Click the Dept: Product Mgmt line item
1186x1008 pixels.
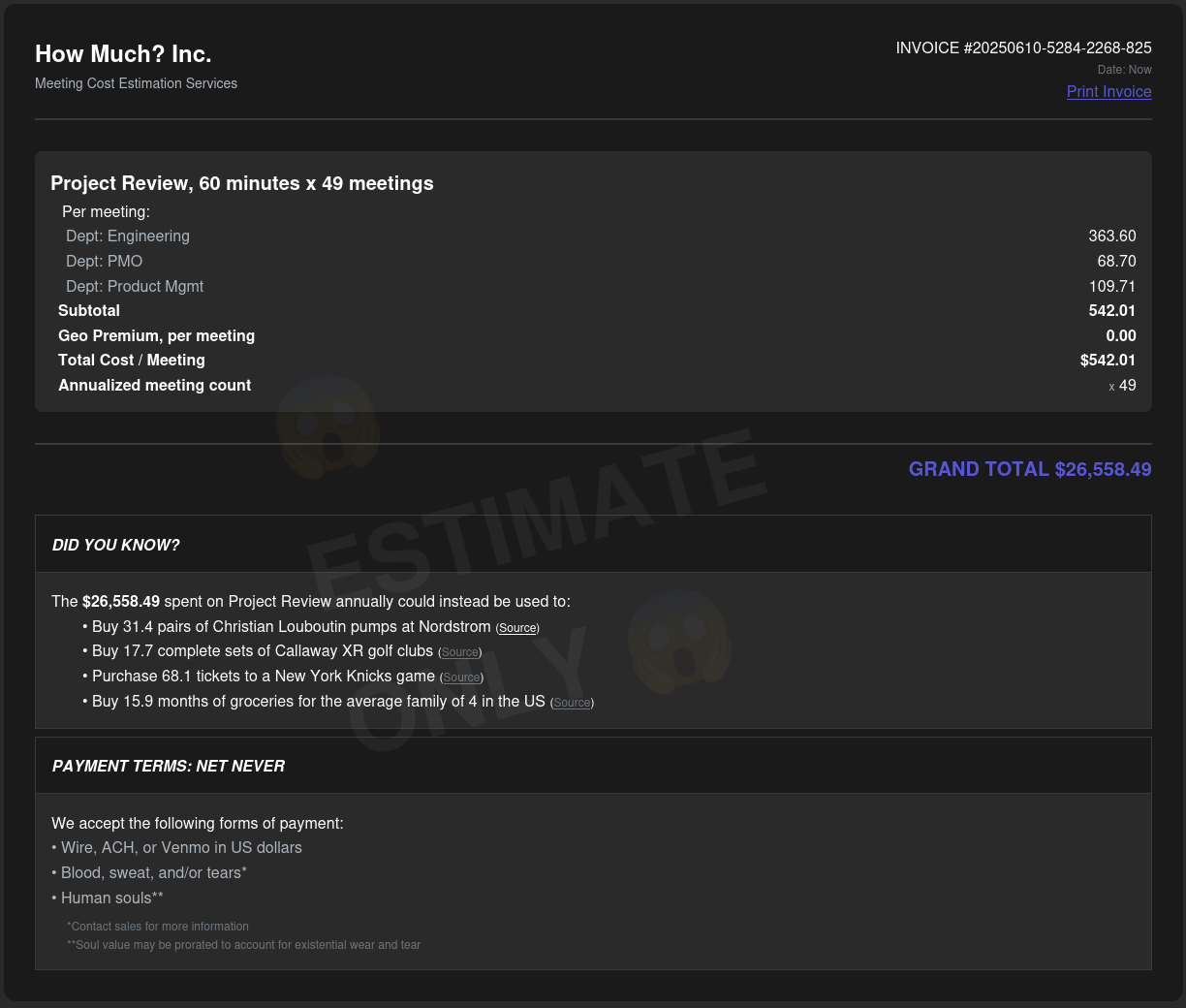click(x=135, y=287)
